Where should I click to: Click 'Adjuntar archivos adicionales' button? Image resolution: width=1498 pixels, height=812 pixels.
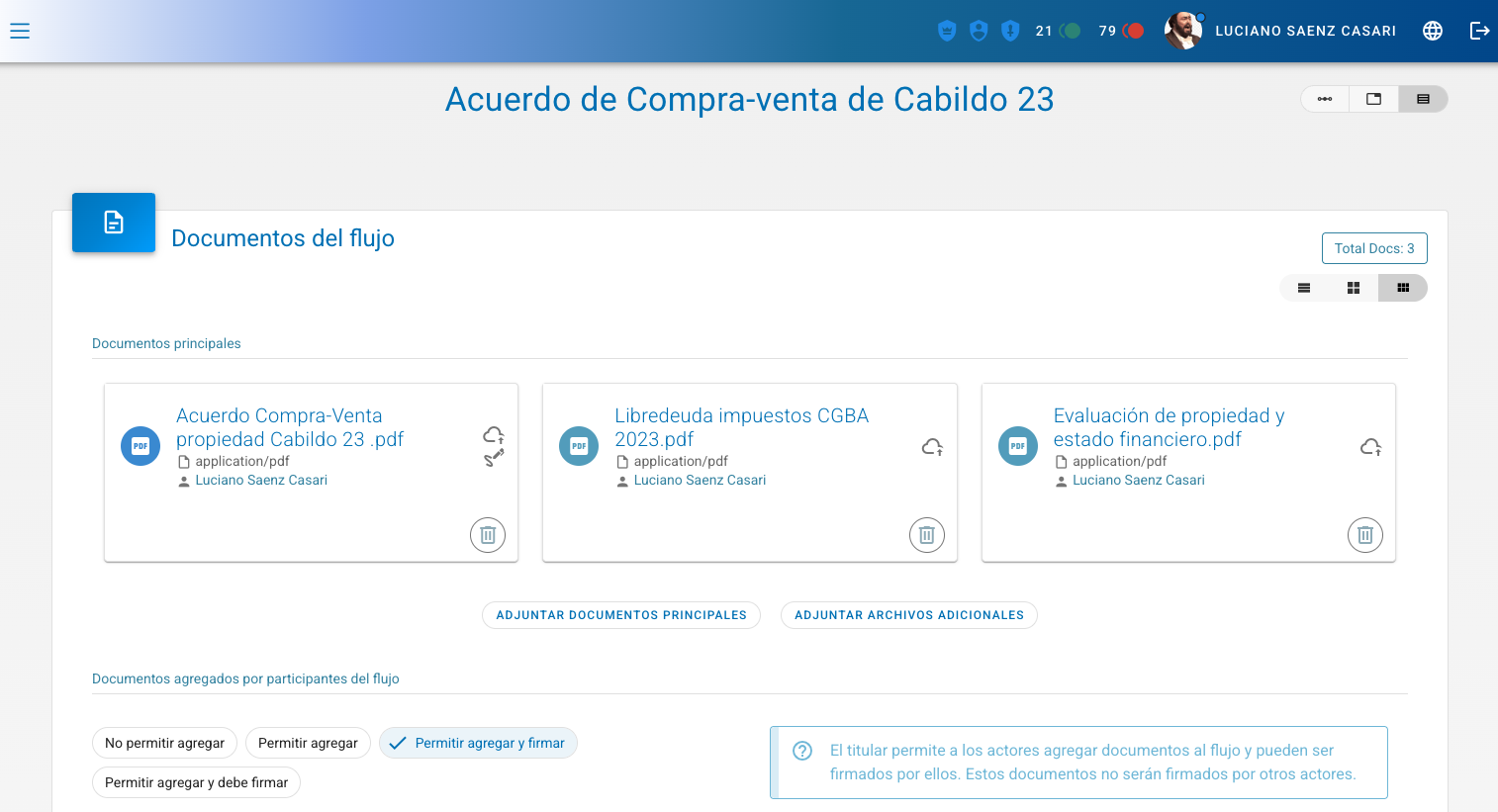908,615
